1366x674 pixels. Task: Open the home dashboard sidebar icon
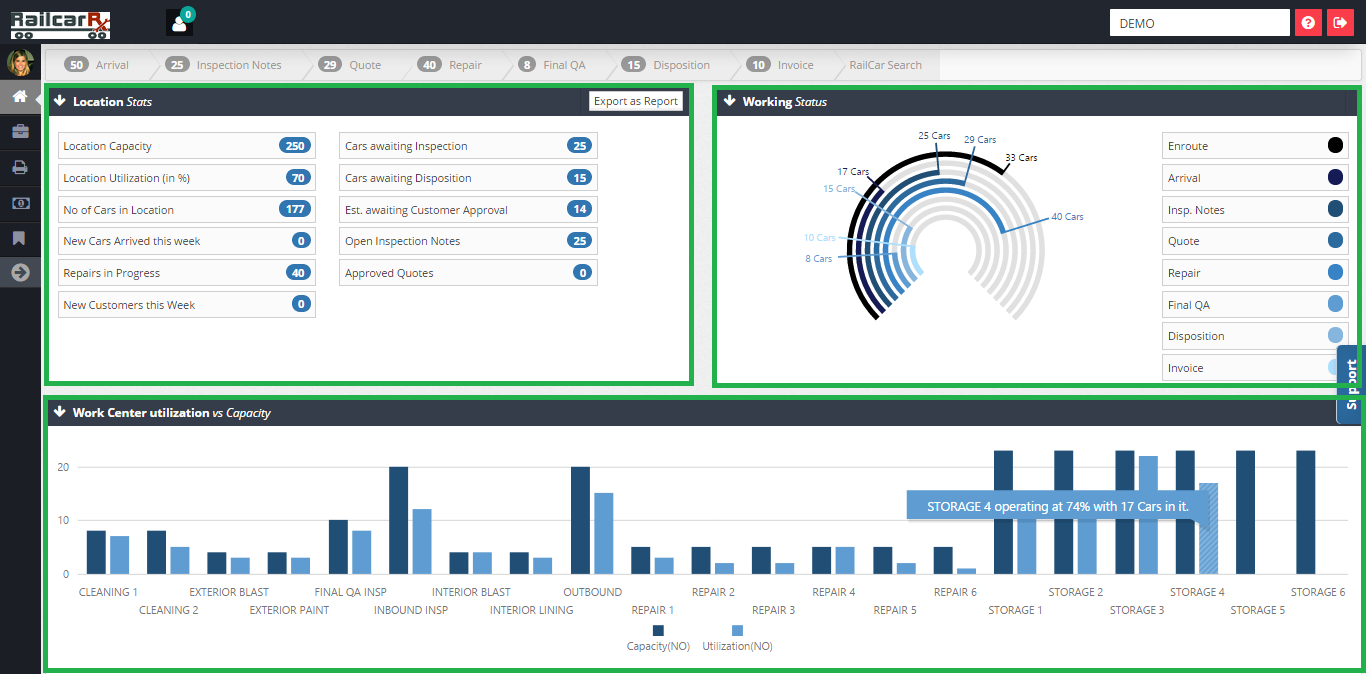20,97
